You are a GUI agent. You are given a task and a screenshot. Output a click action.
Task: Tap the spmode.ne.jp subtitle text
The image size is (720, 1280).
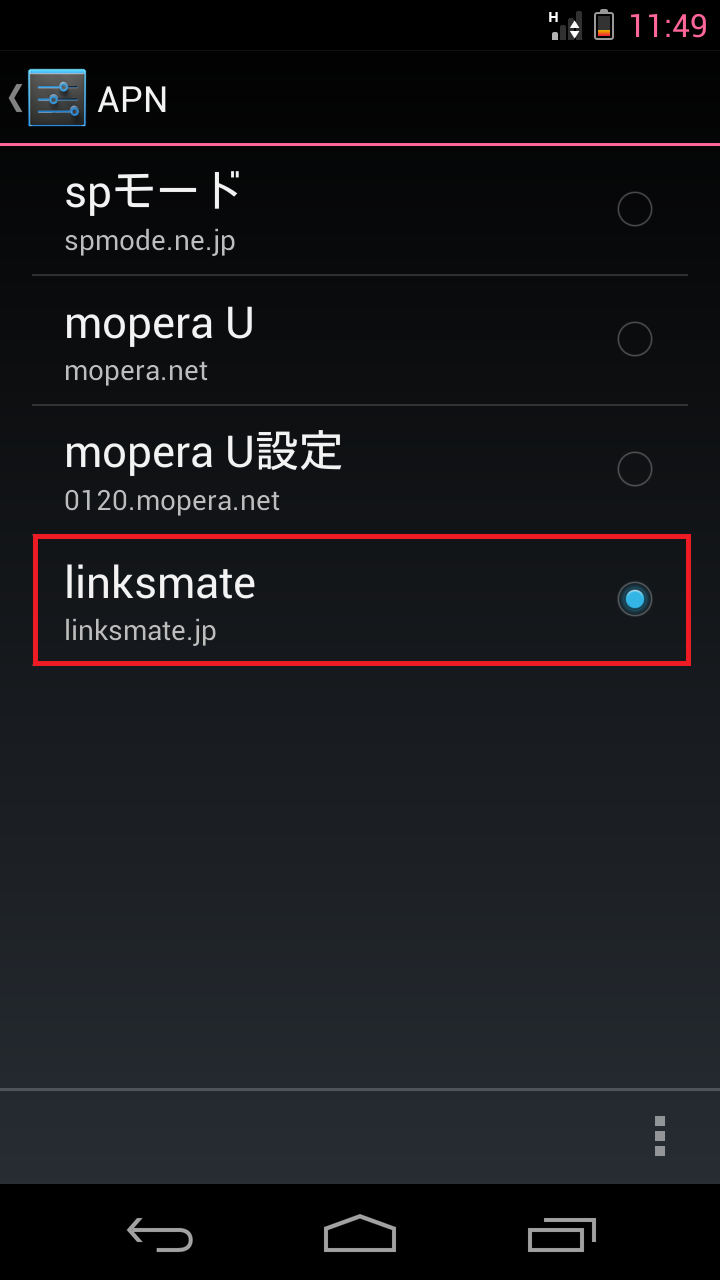(x=150, y=241)
